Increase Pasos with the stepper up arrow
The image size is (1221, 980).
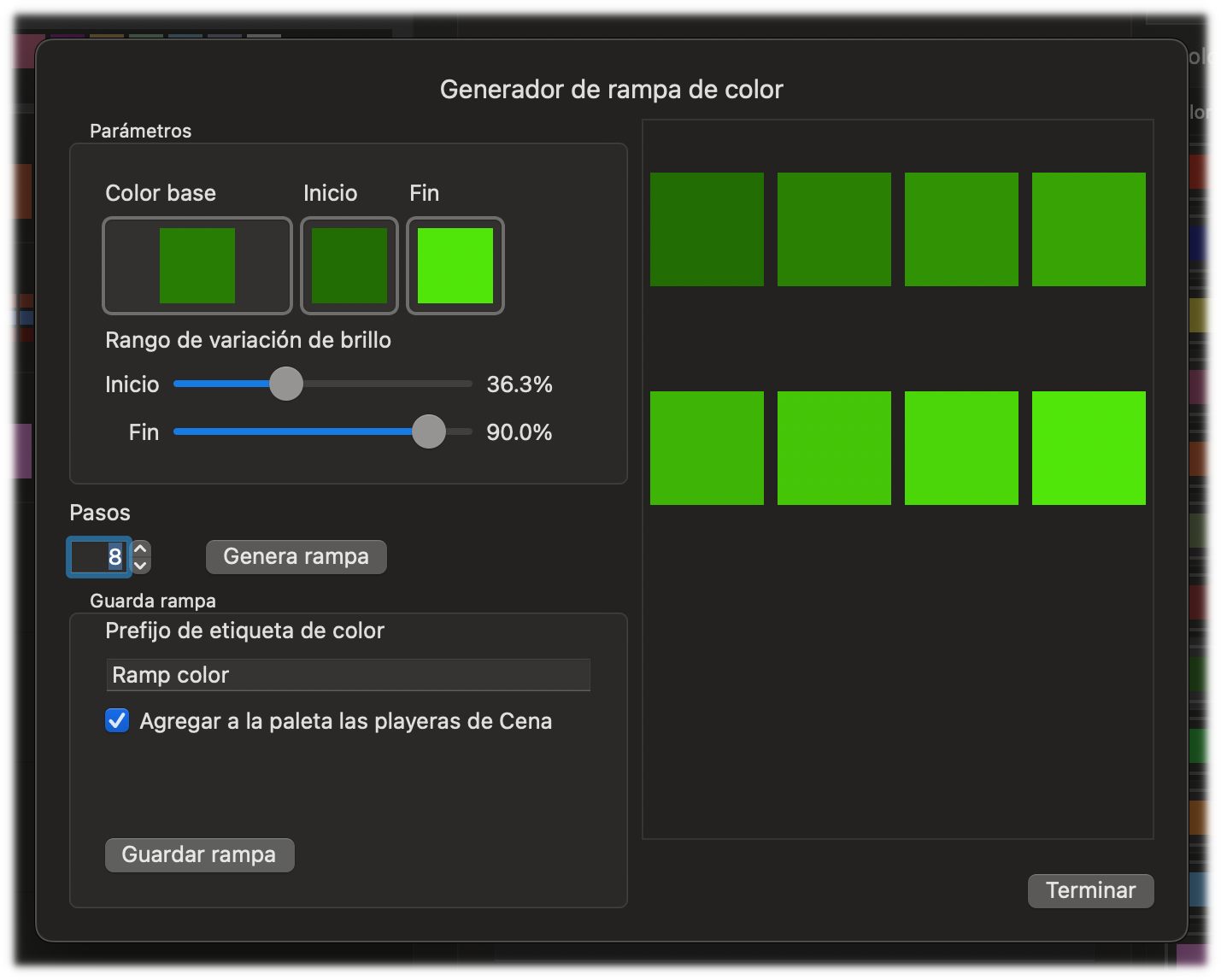(x=142, y=549)
